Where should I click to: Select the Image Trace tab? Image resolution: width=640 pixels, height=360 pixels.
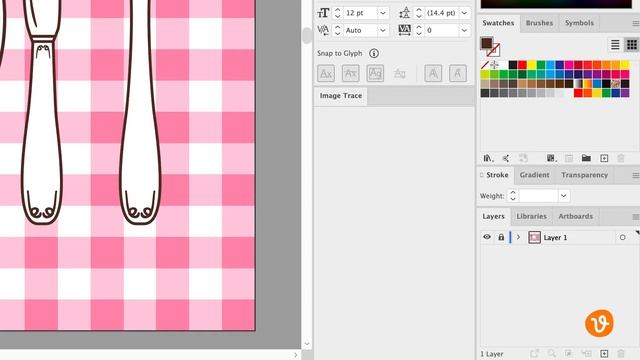click(x=341, y=96)
